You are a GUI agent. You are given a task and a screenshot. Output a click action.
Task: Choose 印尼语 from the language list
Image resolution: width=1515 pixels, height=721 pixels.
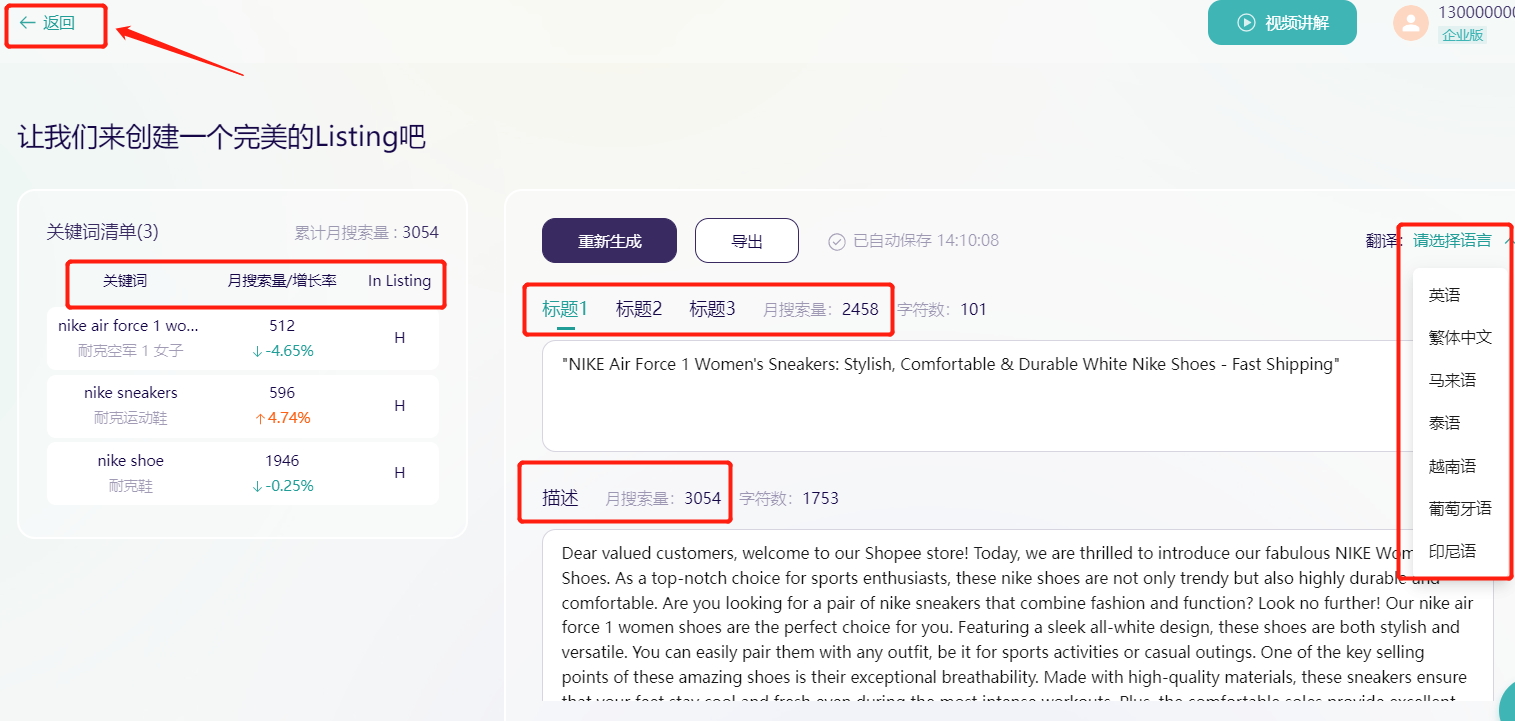(1452, 551)
